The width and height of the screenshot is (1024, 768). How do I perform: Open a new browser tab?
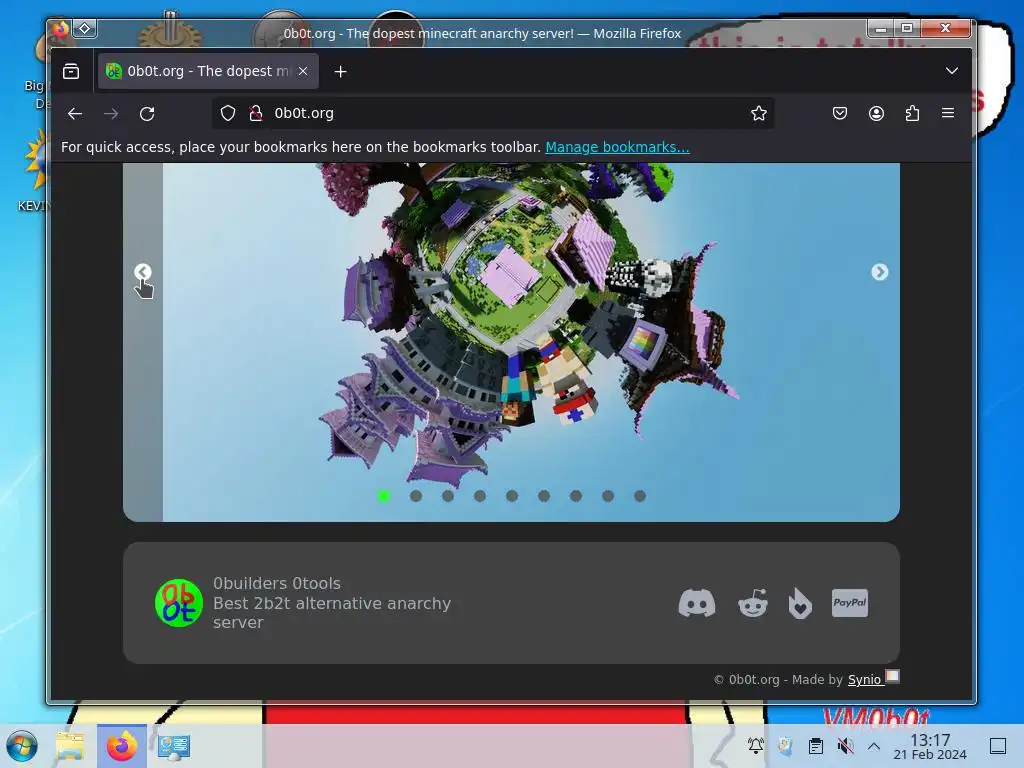(340, 71)
